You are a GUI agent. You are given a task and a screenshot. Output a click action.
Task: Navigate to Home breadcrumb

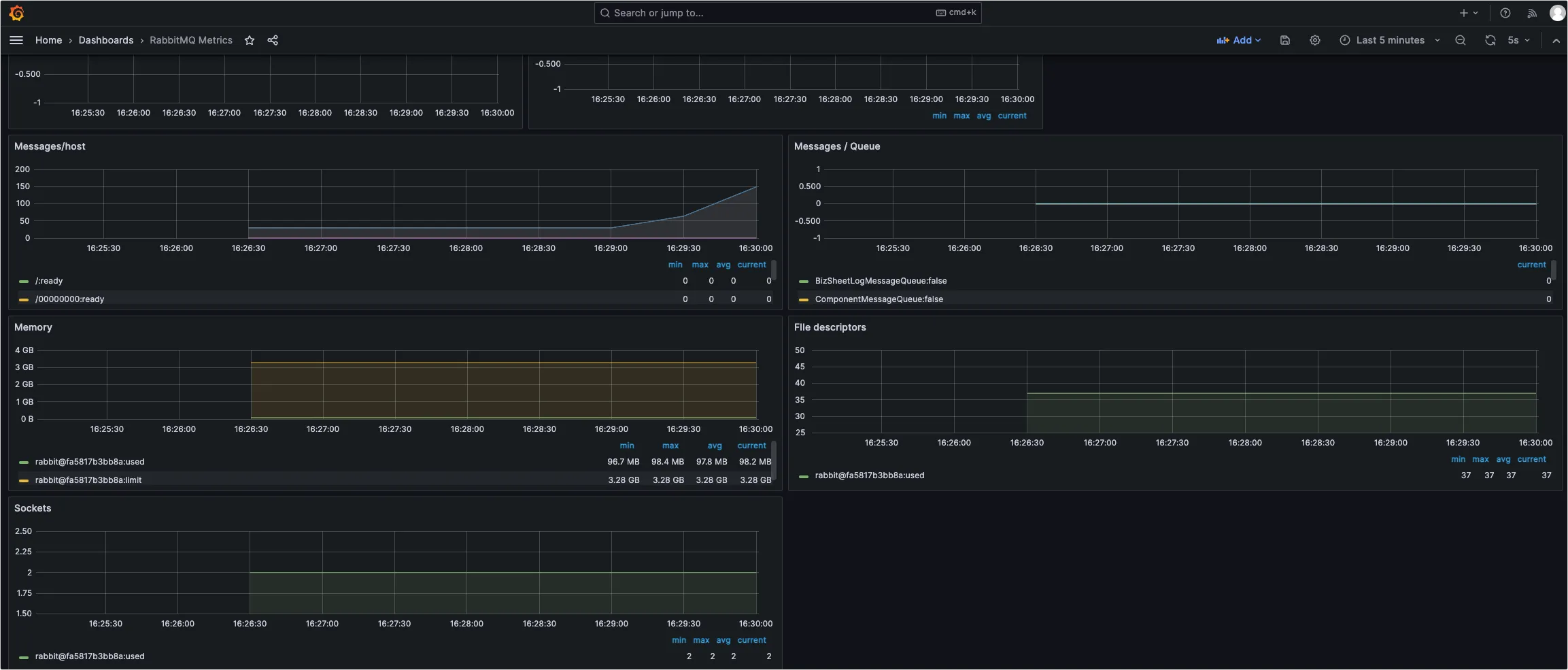click(48, 40)
